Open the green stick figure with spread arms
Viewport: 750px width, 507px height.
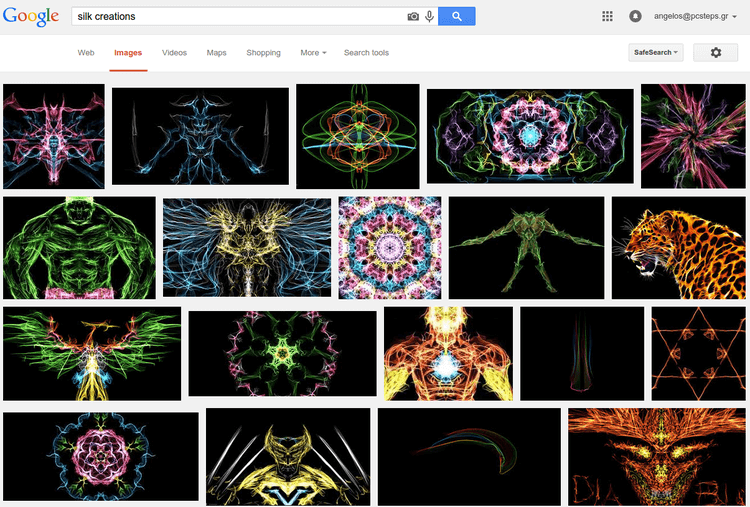(526, 248)
